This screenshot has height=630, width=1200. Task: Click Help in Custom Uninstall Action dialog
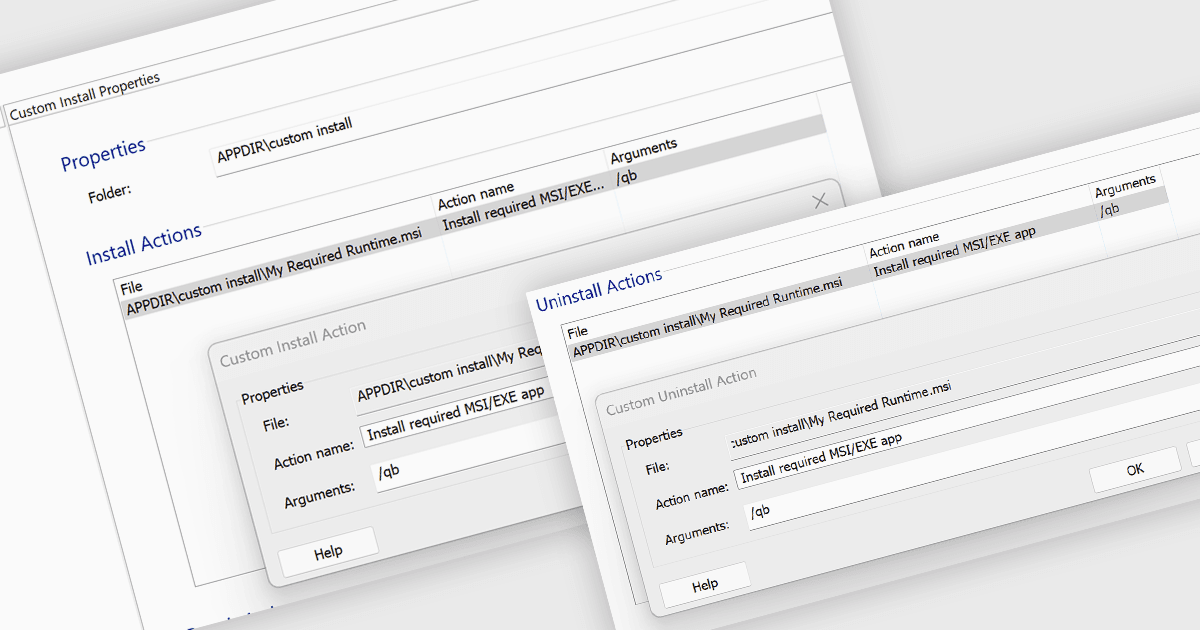point(705,585)
